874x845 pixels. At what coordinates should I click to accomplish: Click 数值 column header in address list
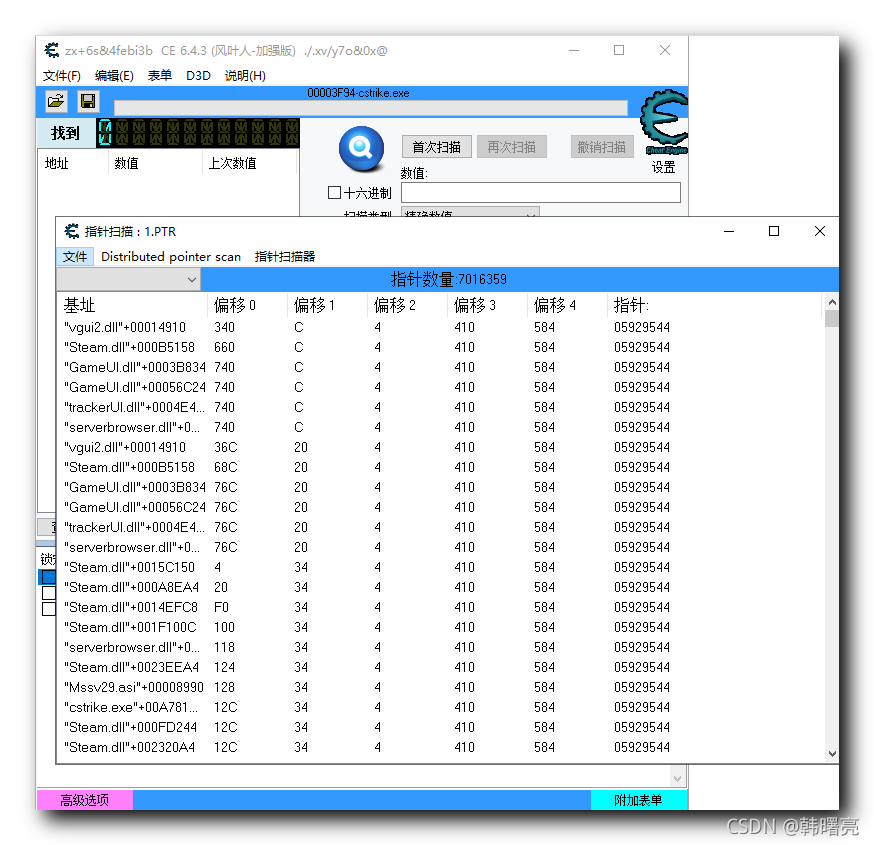click(155, 163)
